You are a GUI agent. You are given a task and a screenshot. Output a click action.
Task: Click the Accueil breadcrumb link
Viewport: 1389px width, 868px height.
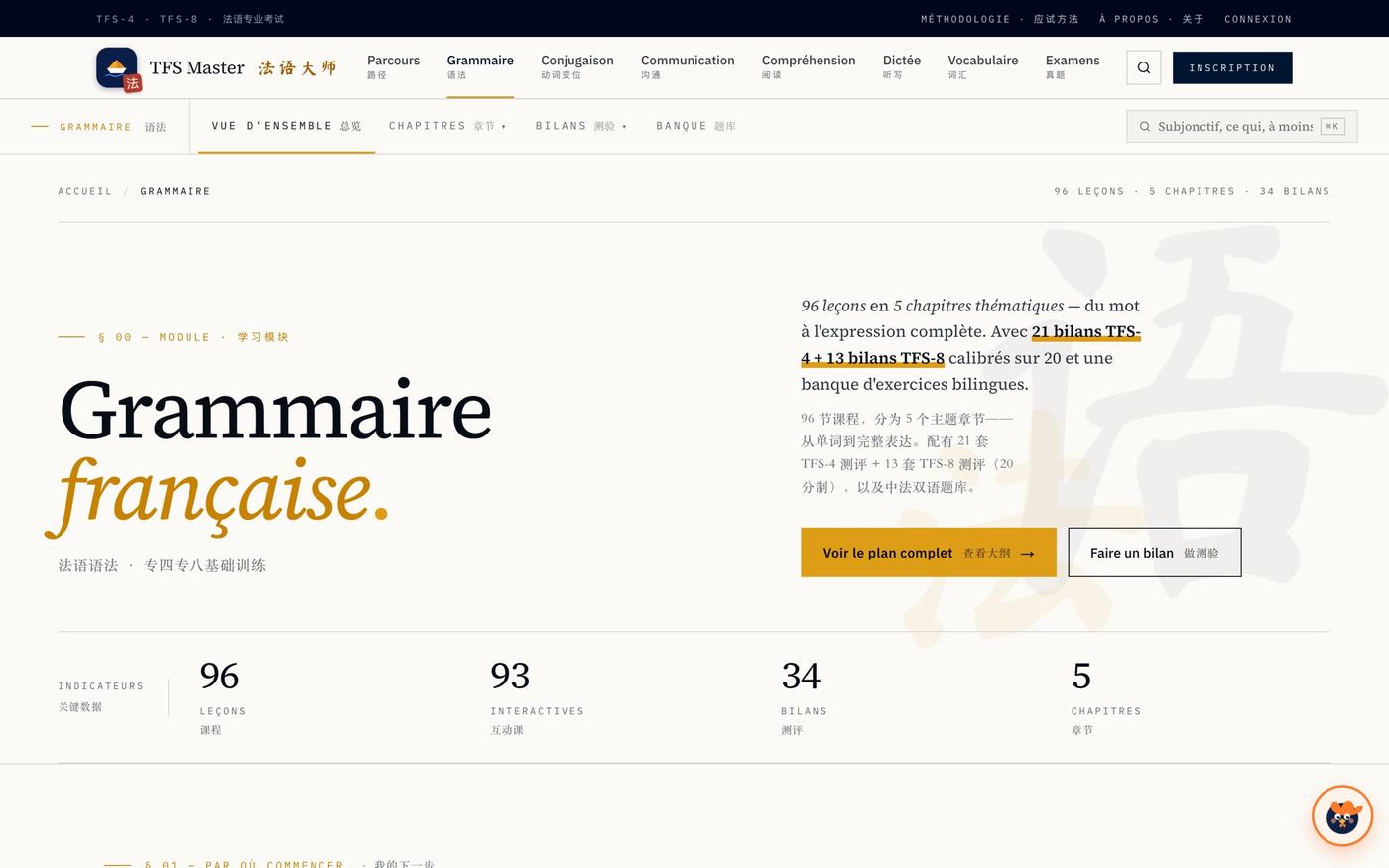click(x=85, y=191)
